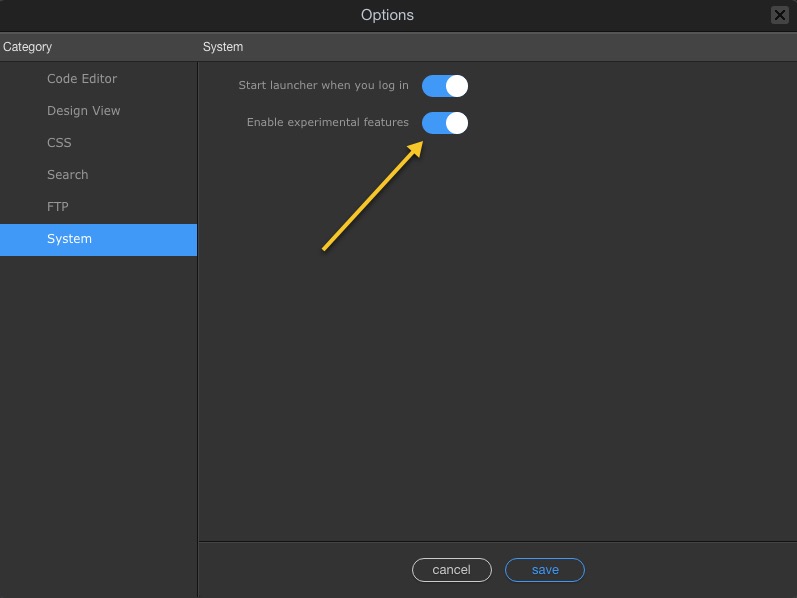Click the Category column header
The width and height of the screenshot is (797, 598).
point(28,47)
